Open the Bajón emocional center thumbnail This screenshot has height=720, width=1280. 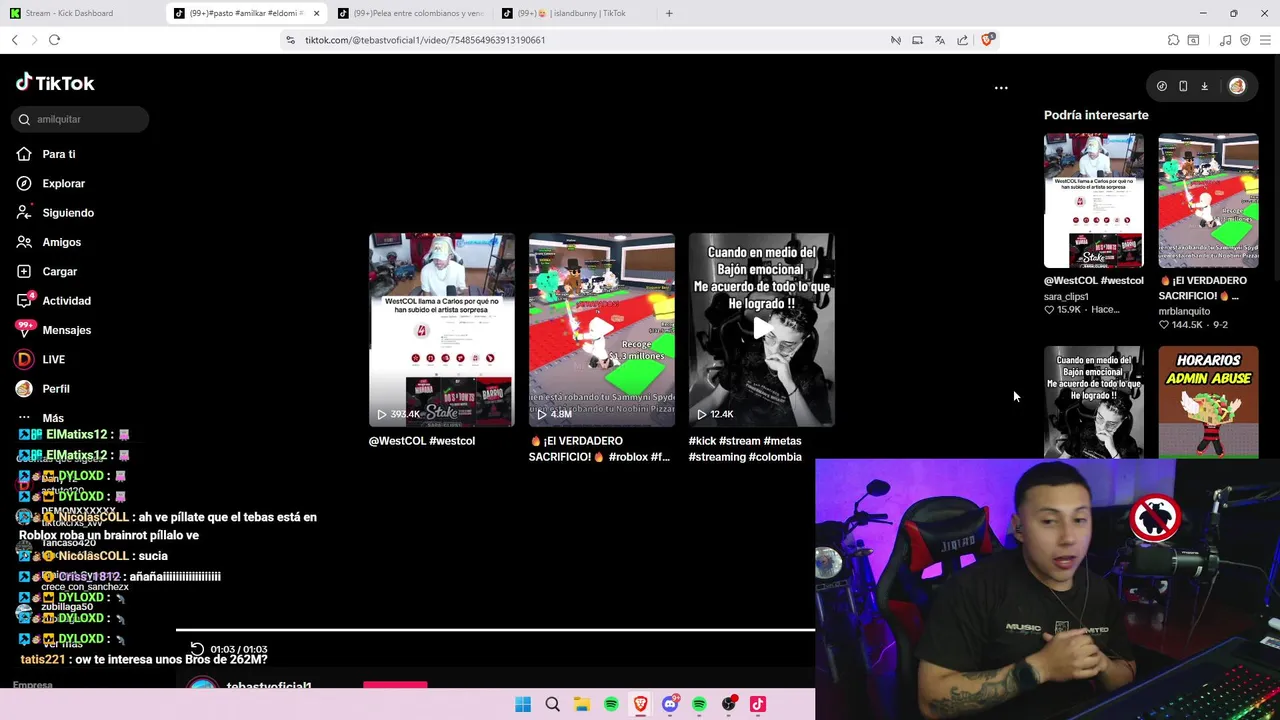point(762,330)
